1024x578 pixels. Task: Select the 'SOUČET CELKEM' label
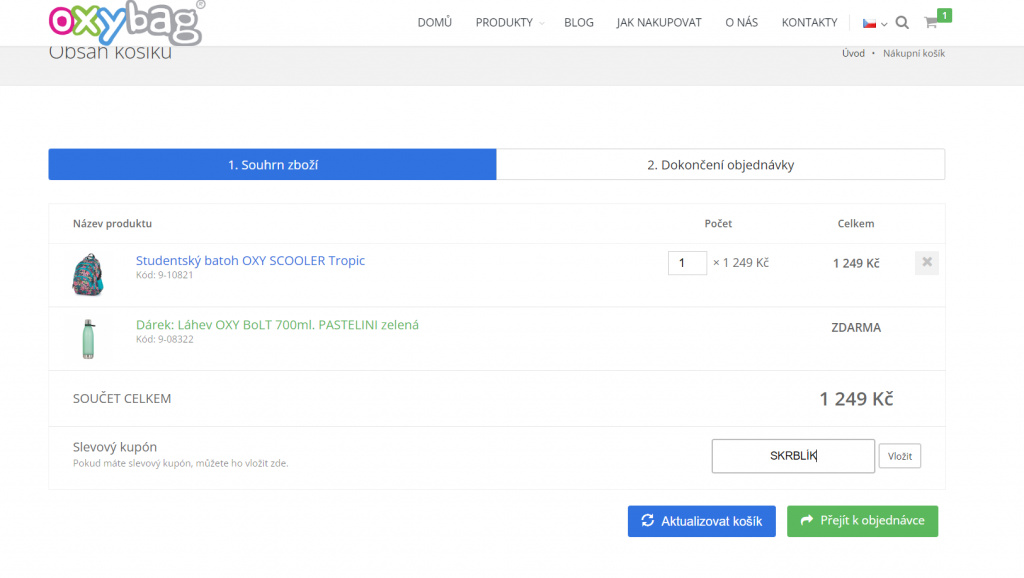pos(122,398)
